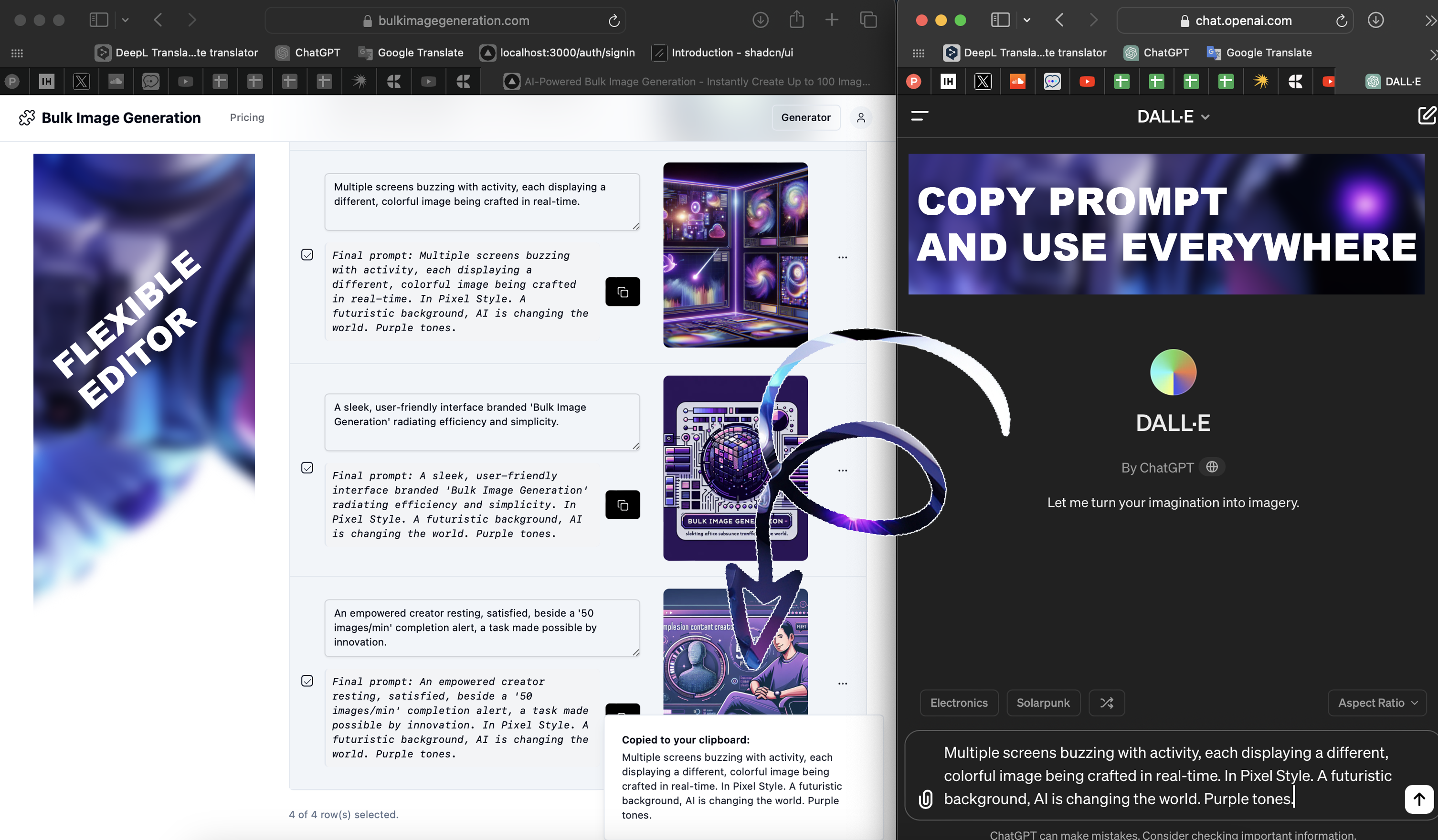Open the Aspect Ratio dropdown
The image size is (1438, 840).
[1376, 703]
